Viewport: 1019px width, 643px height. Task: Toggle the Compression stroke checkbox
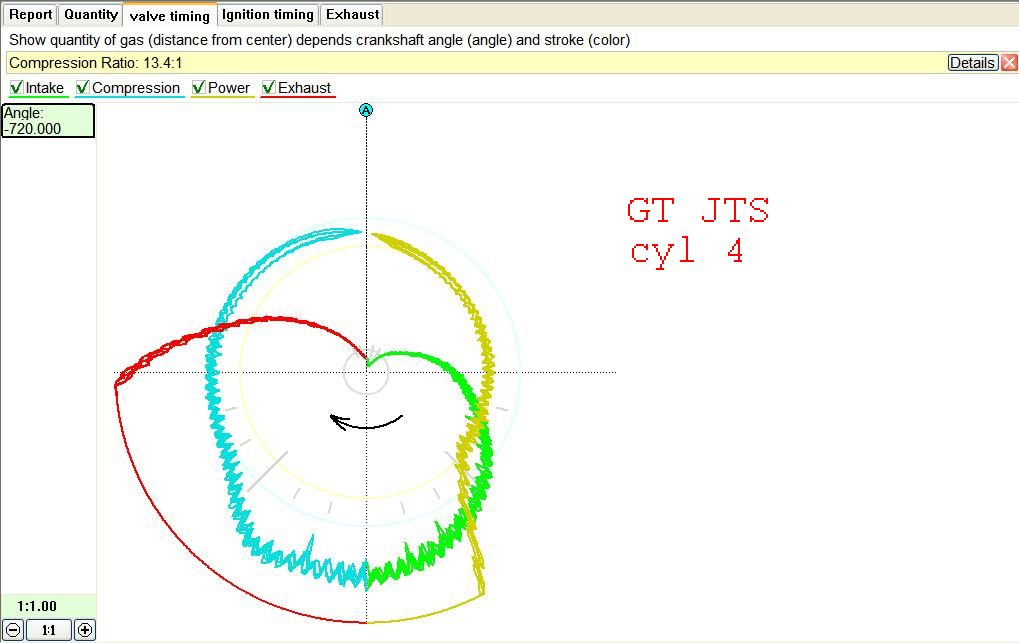tap(83, 87)
